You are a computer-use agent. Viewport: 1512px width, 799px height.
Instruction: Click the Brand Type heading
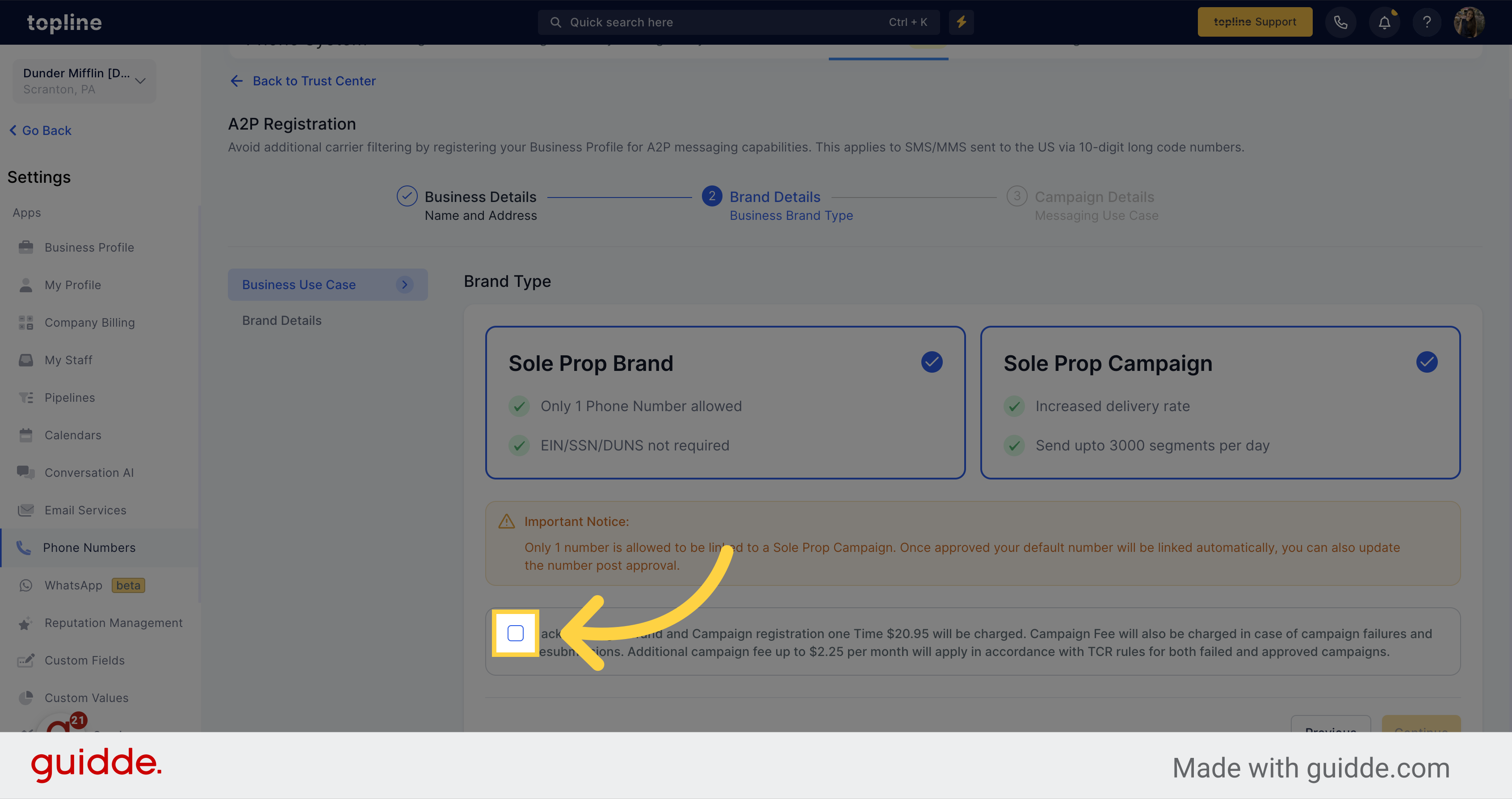[507, 281]
